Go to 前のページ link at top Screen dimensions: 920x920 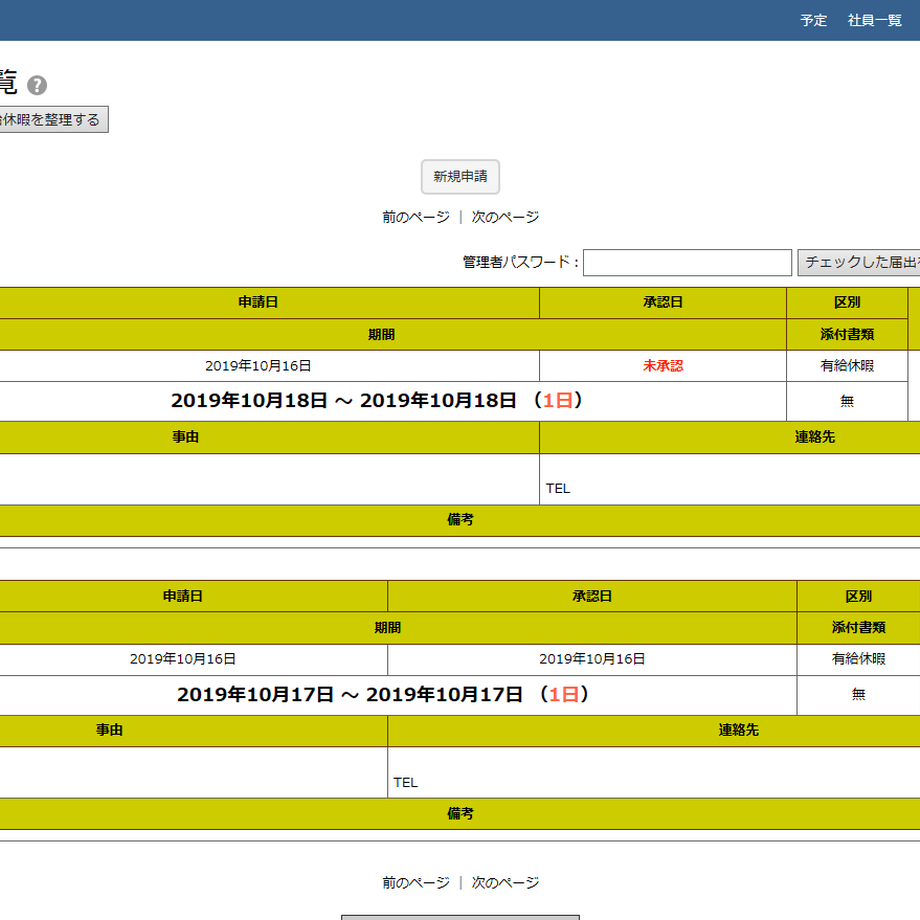click(416, 217)
